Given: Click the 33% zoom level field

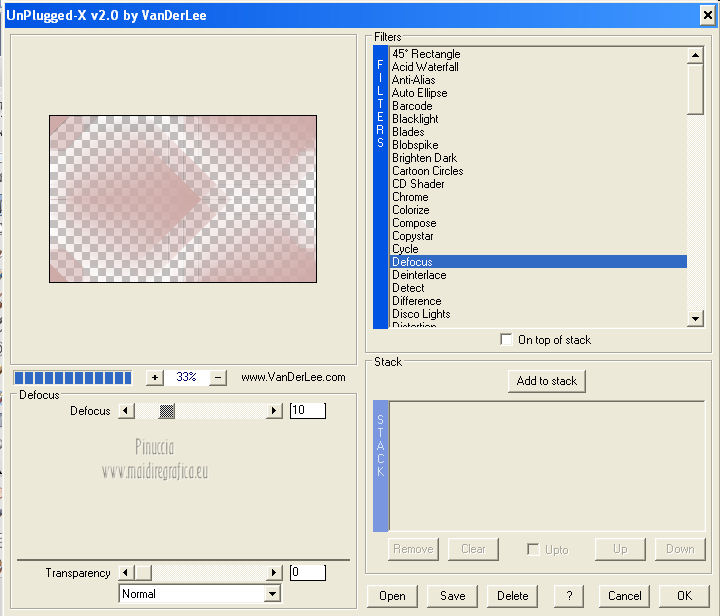Looking at the screenshot, I should [186, 377].
